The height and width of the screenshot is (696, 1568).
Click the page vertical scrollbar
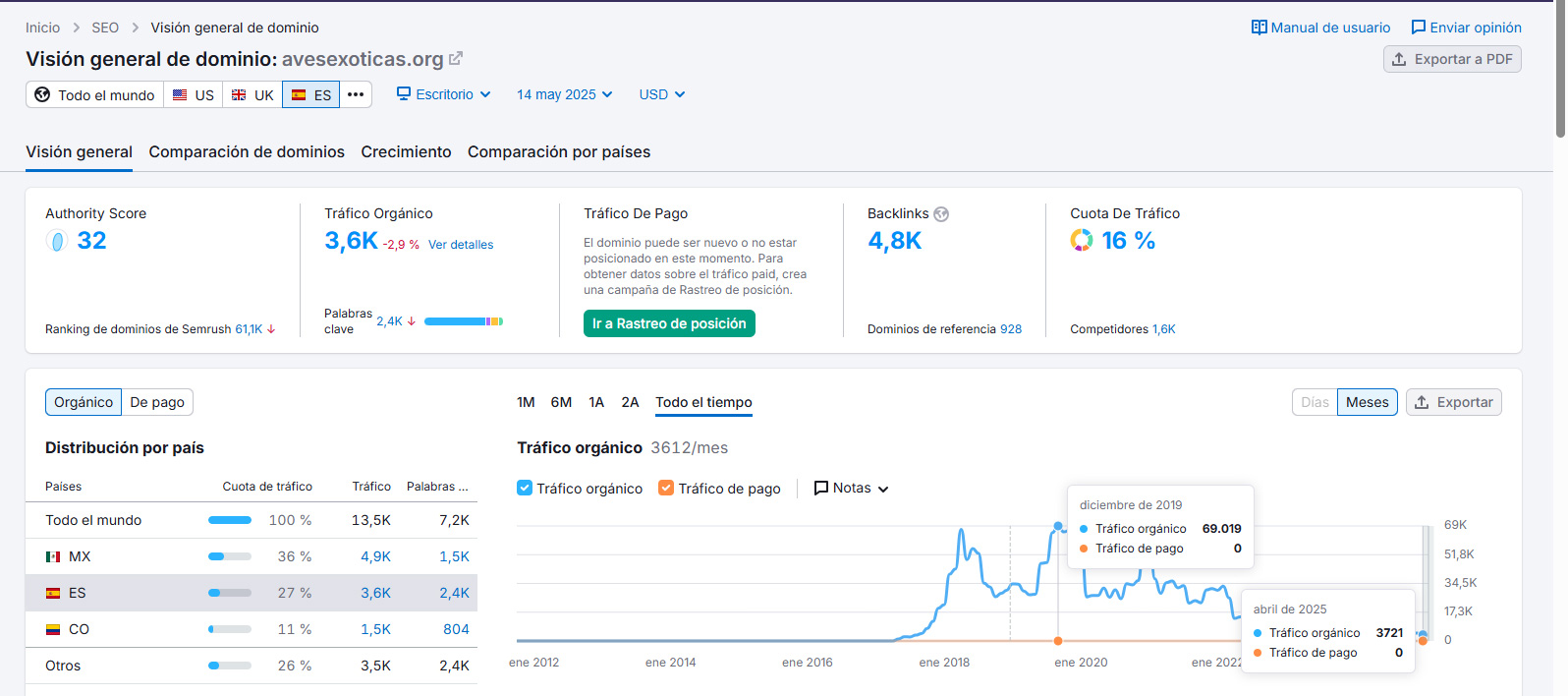pyautogui.click(x=1561, y=69)
